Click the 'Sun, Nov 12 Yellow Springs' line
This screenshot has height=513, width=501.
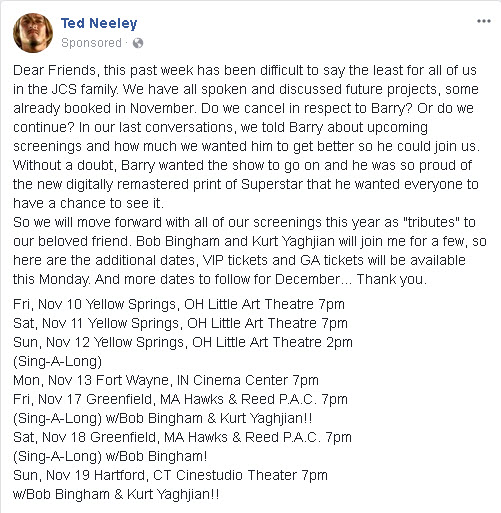coord(183,342)
